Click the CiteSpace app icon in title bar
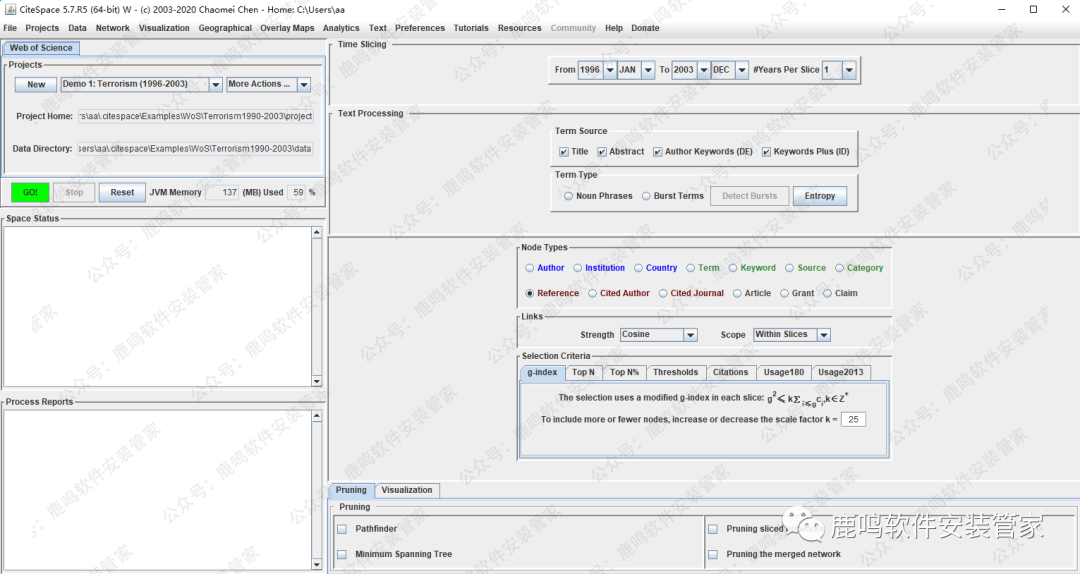This screenshot has width=1080, height=574. point(10,9)
